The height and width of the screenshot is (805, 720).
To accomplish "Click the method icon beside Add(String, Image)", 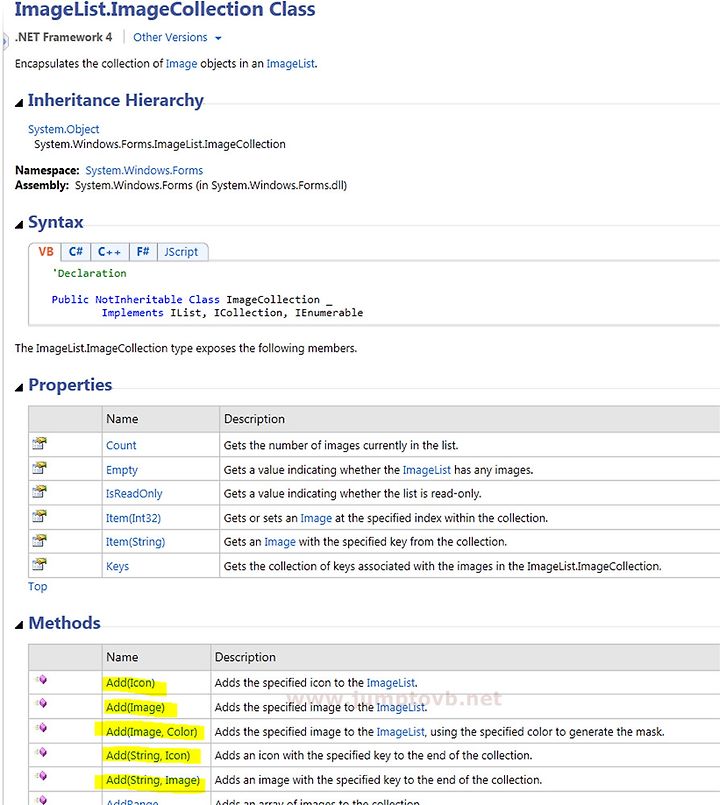I will tap(42, 776).
